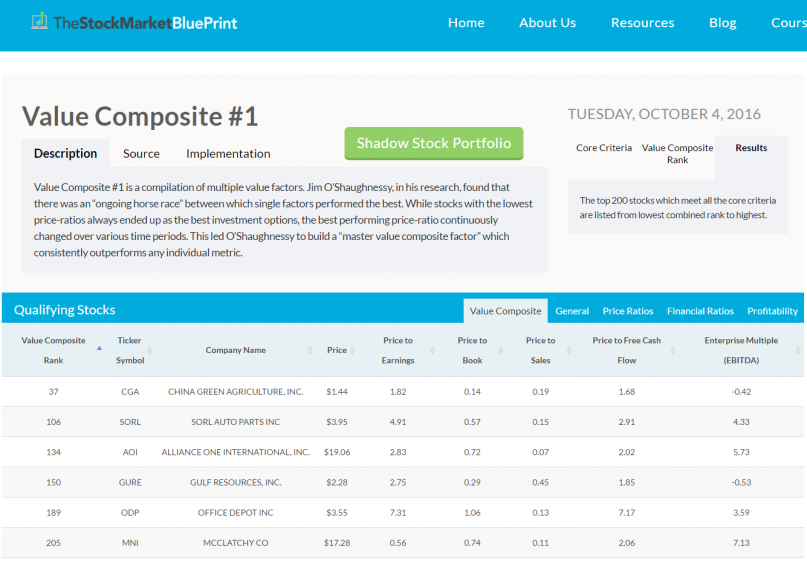Click the Qualifying Stocks heading

(65, 310)
